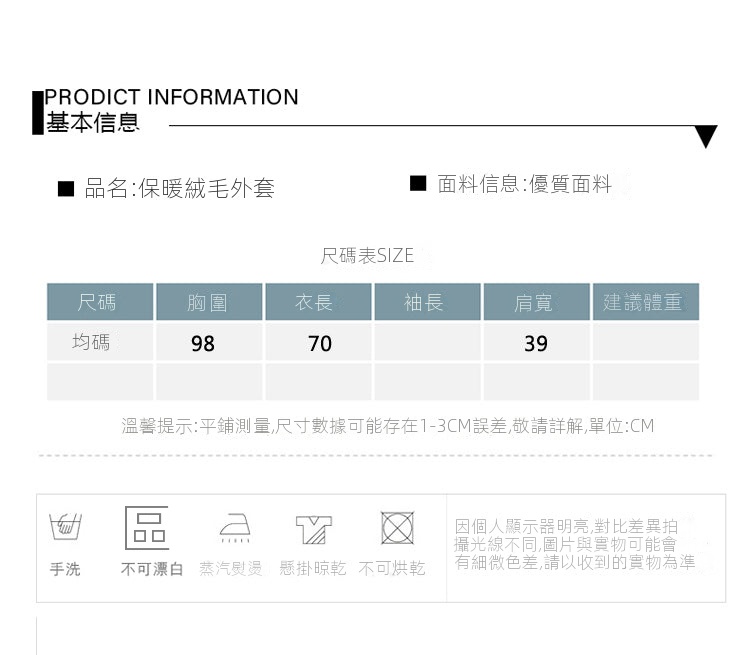The image size is (750, 655).
Task: Click the 不可烘乾 label
Action: click(392, 568)
